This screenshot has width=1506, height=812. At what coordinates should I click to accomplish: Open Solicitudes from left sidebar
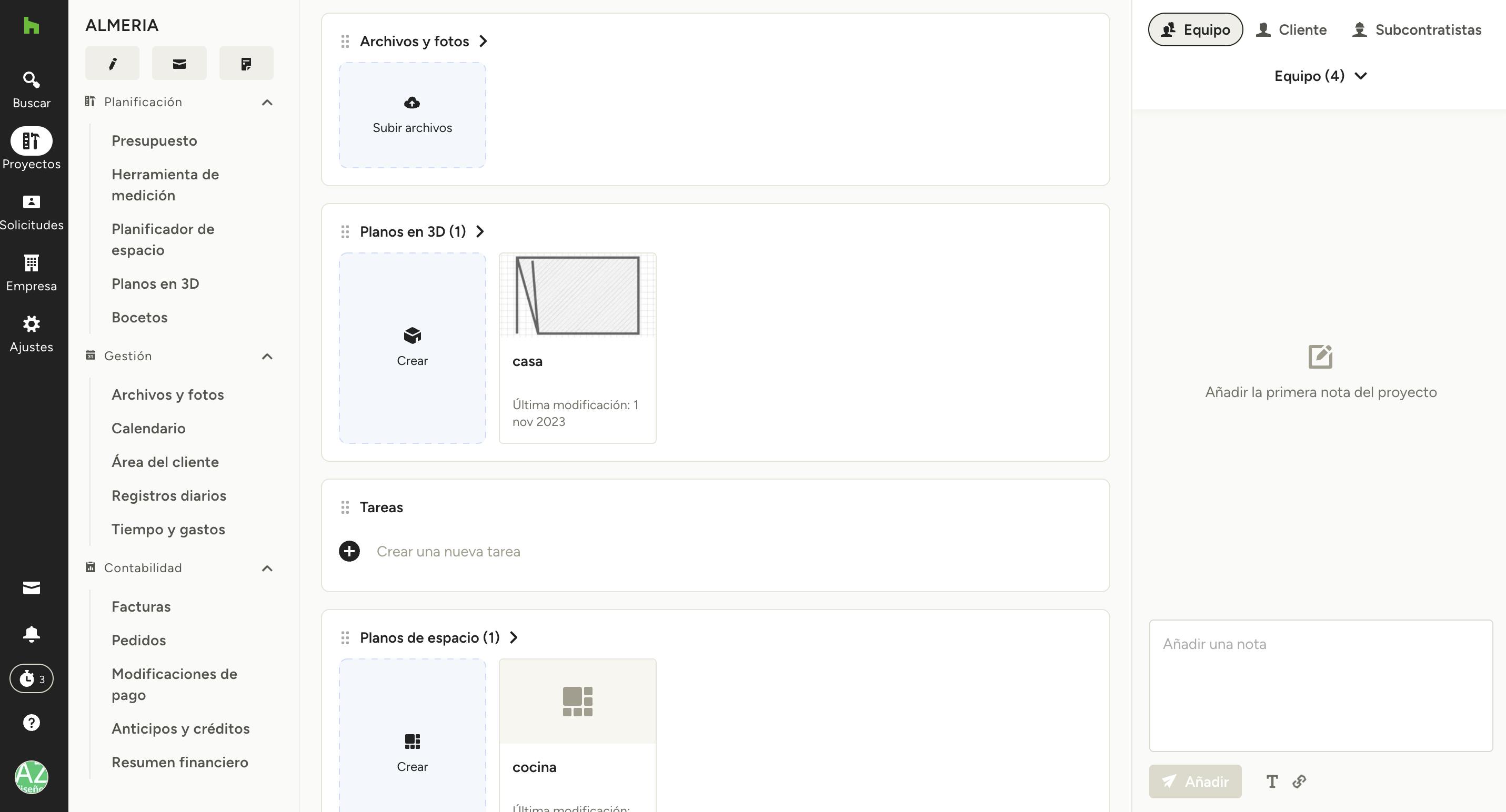[x=31, y=212]
